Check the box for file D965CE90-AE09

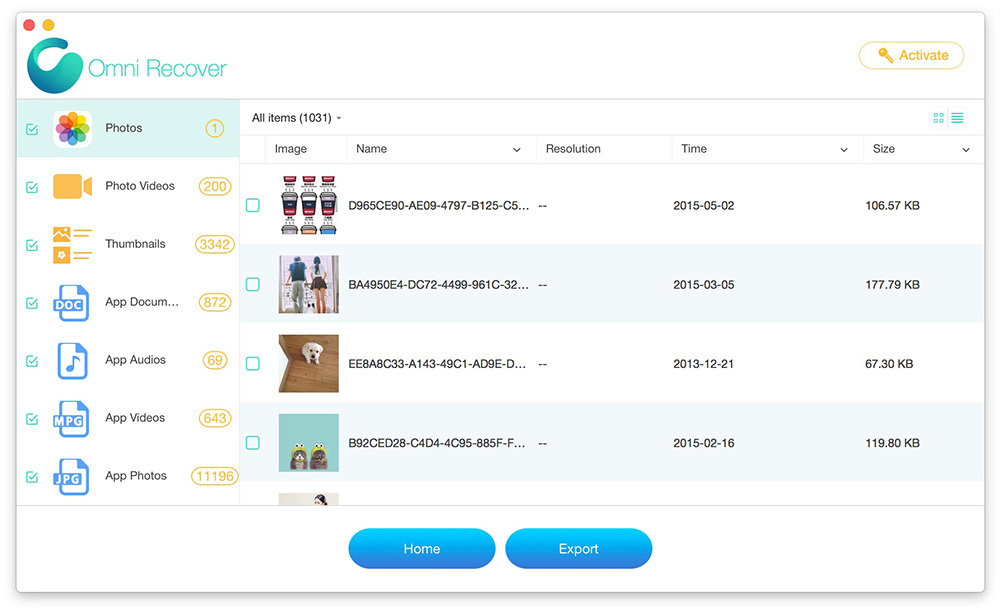(x=253, y=206)
